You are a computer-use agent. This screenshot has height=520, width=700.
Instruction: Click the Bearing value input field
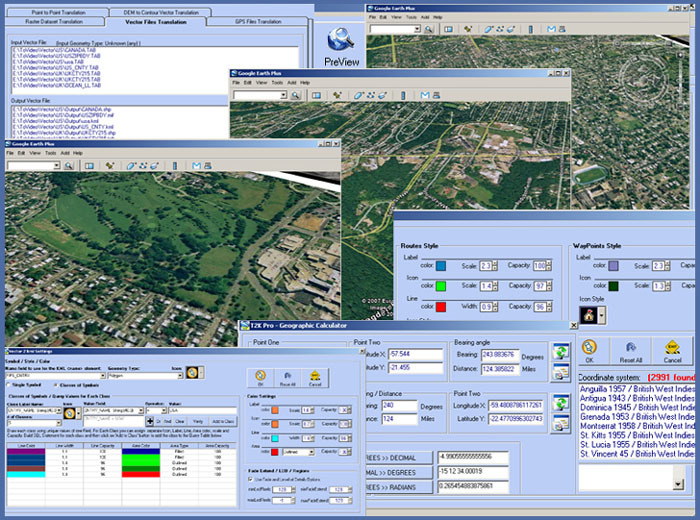coord(500,355)
